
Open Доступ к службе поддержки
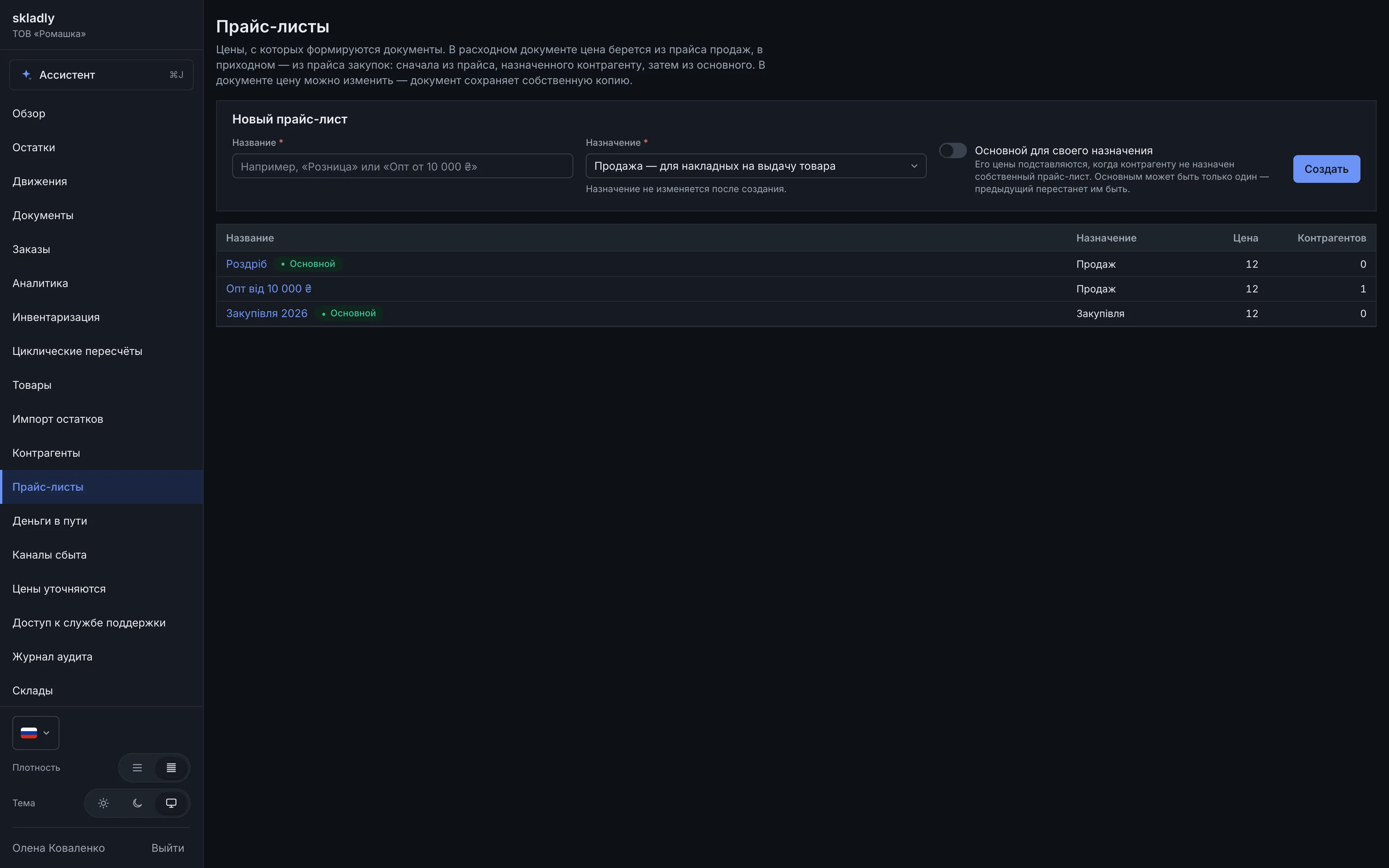click(101, 622)
